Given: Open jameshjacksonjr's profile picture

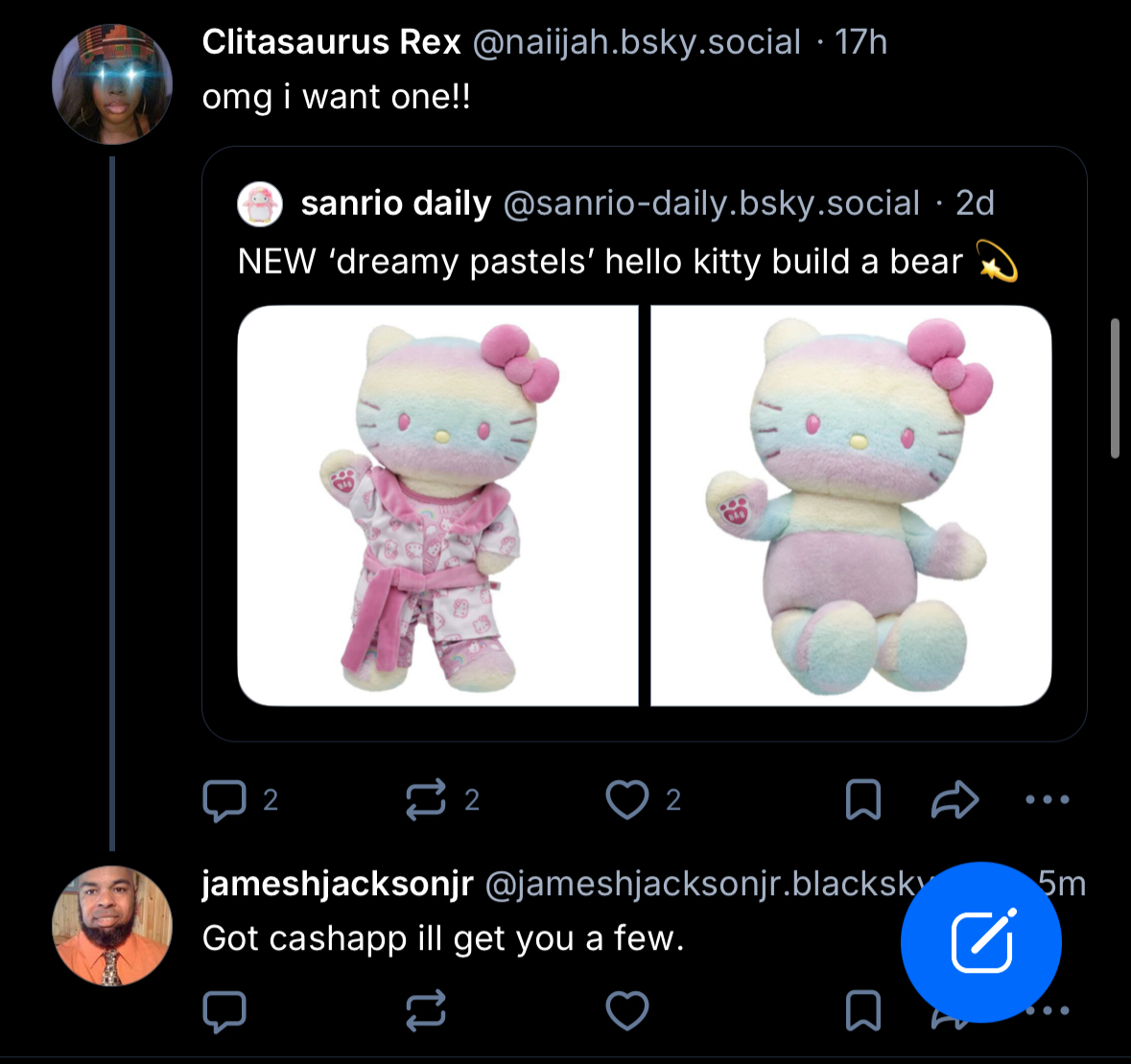Looking at the screenshot, I should 112,926.
